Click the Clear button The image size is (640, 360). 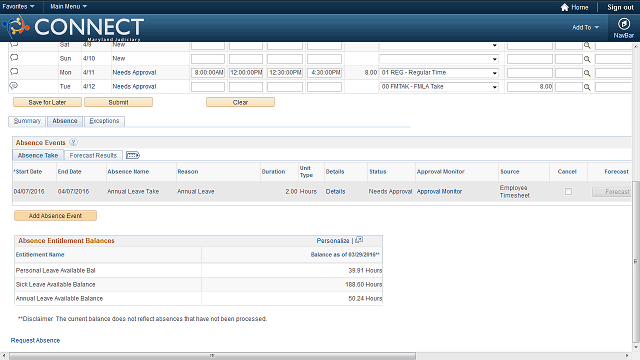[x=240, y=102]
